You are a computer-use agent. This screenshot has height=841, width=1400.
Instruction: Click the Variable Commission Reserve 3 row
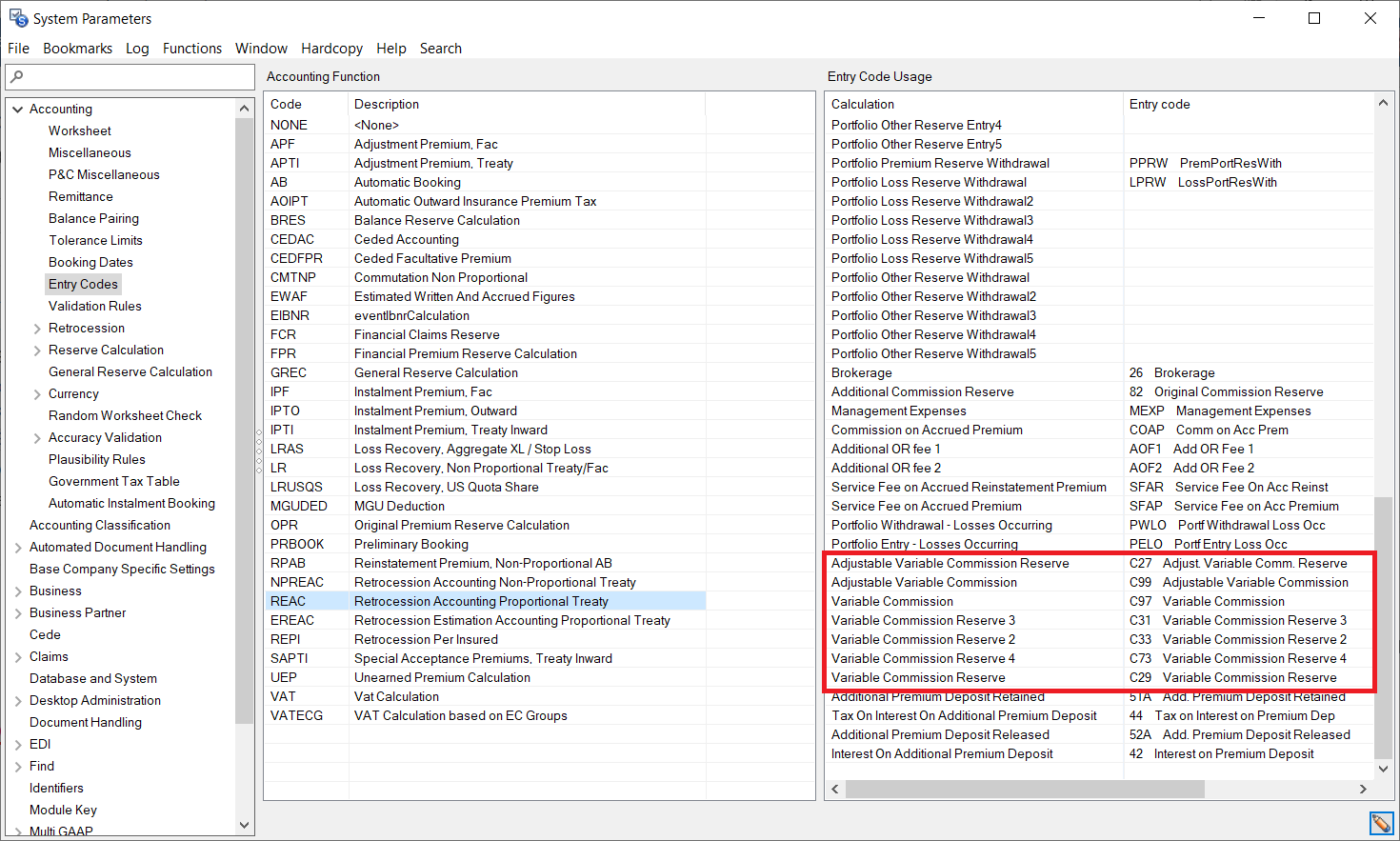click(923, 620)
